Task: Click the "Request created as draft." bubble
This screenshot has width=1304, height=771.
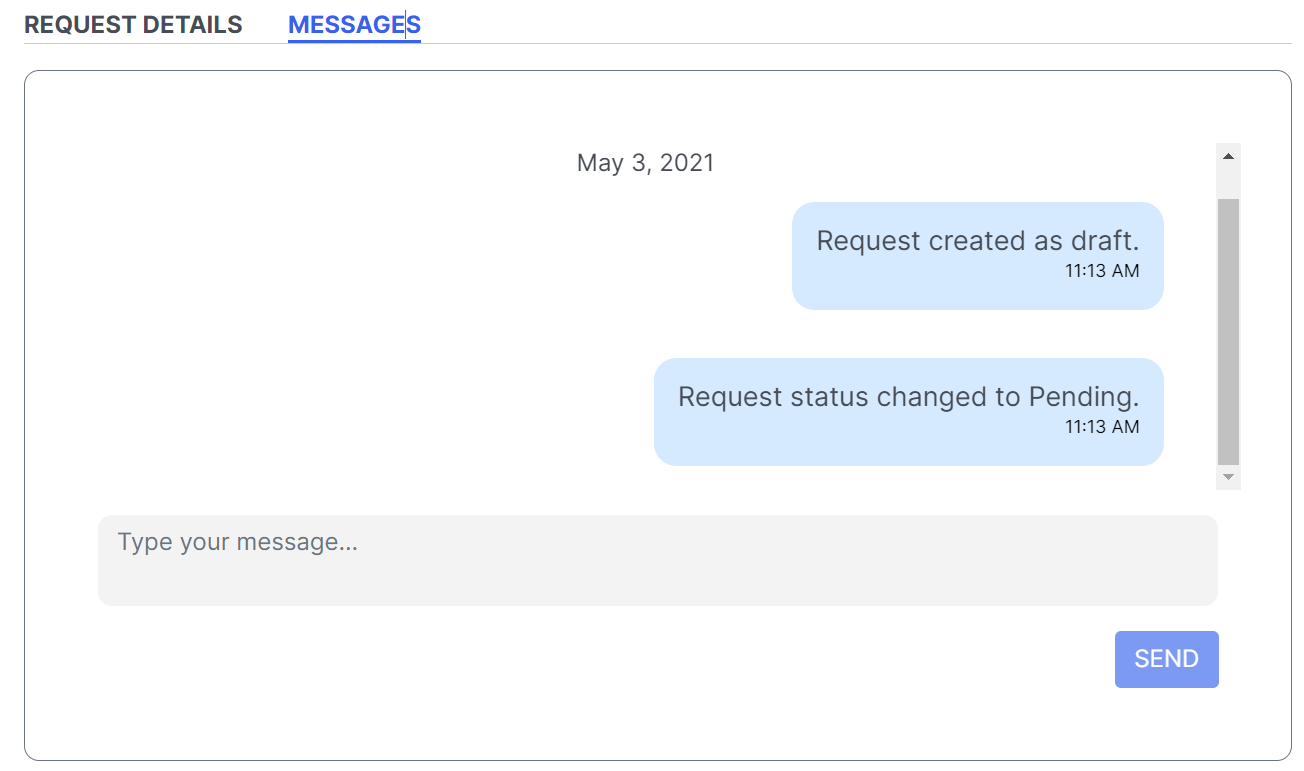Action: (x=977, y=255)
